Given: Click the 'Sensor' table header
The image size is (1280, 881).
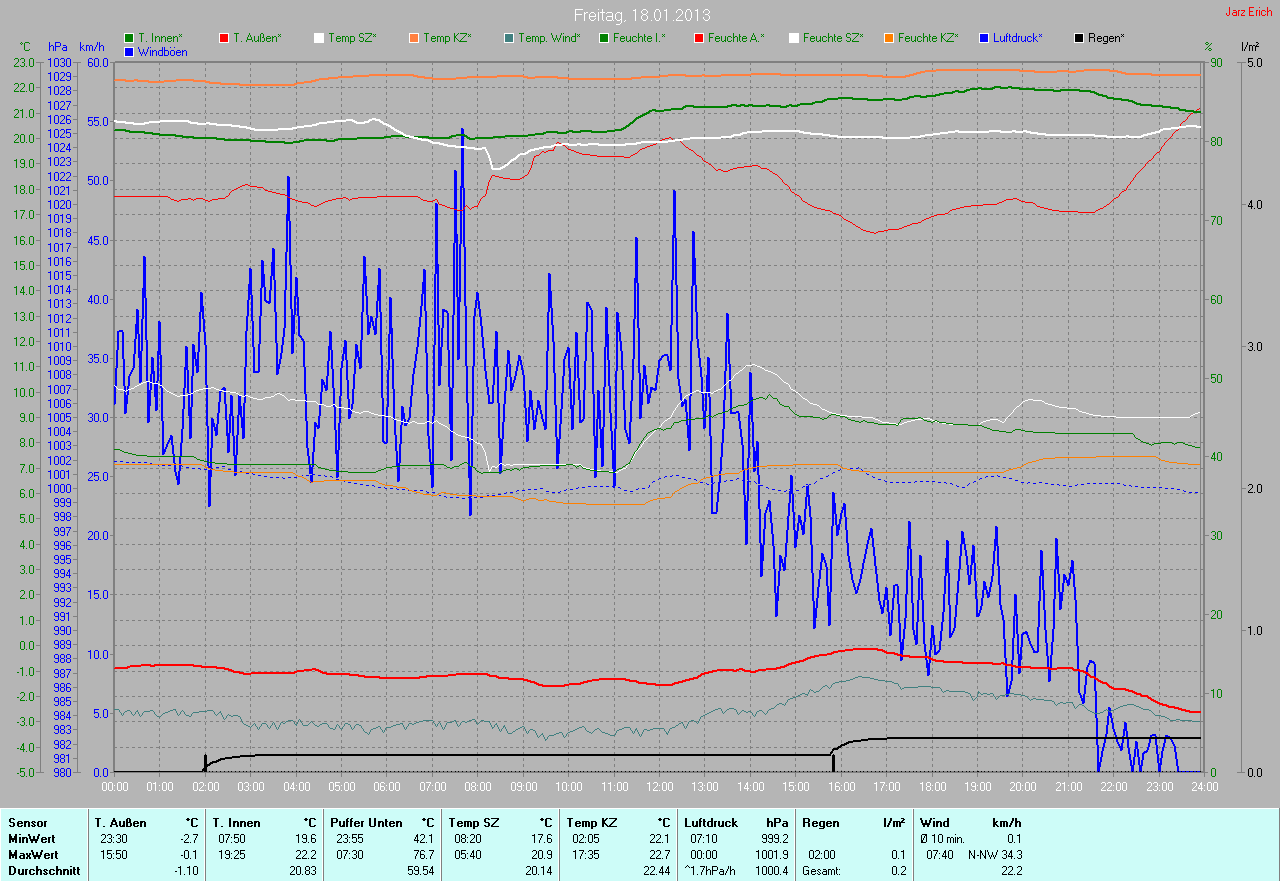Looking at the screenshot, I should pyautogui.click(x=27, y=822).
